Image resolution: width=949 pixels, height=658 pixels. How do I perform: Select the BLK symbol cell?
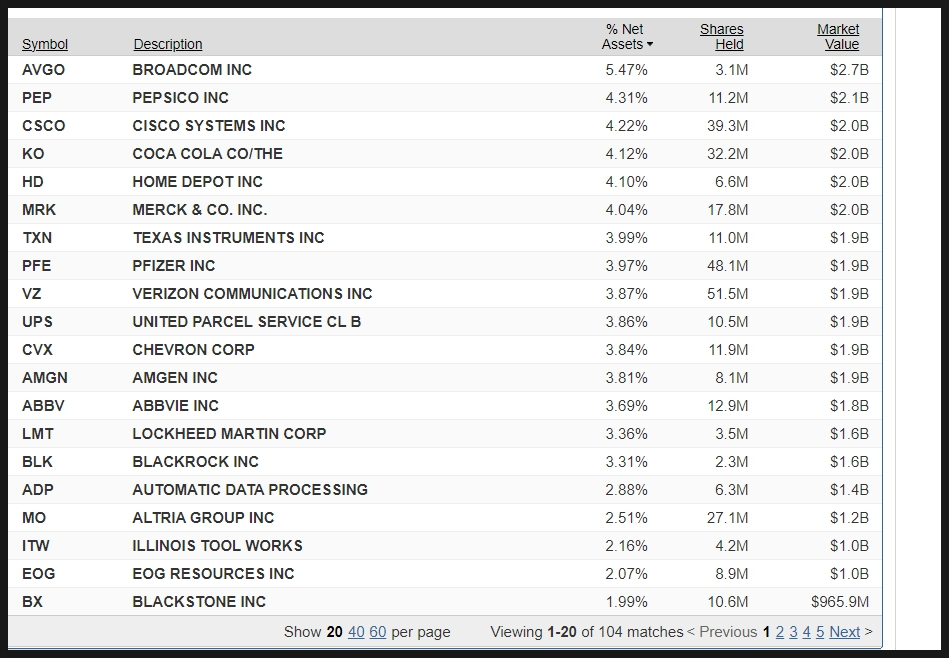pyautogui.click(x=38, y=462)
